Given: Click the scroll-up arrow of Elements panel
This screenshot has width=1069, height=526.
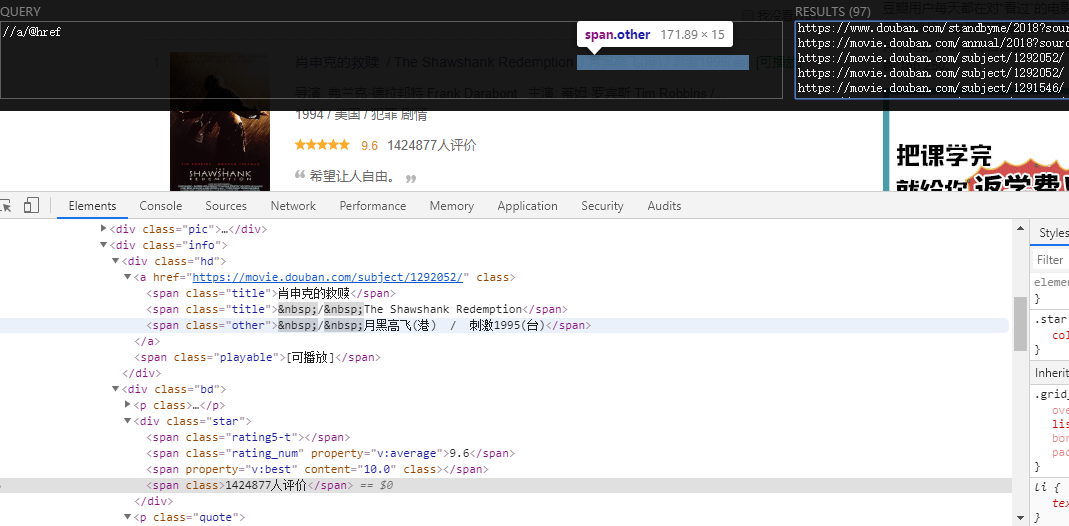Looking at the screenshot, I should pos(1020,229).
